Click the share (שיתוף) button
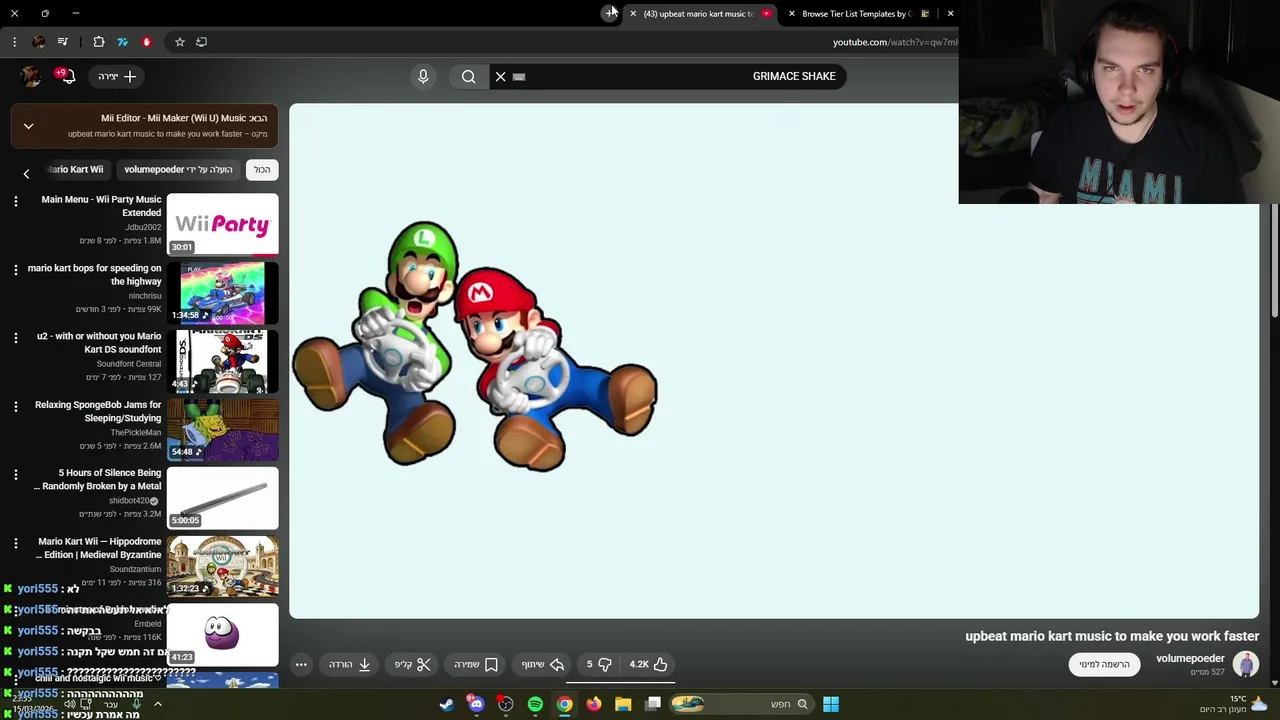The height and width of the screenshot is (720, 1280). click(543, 664)
